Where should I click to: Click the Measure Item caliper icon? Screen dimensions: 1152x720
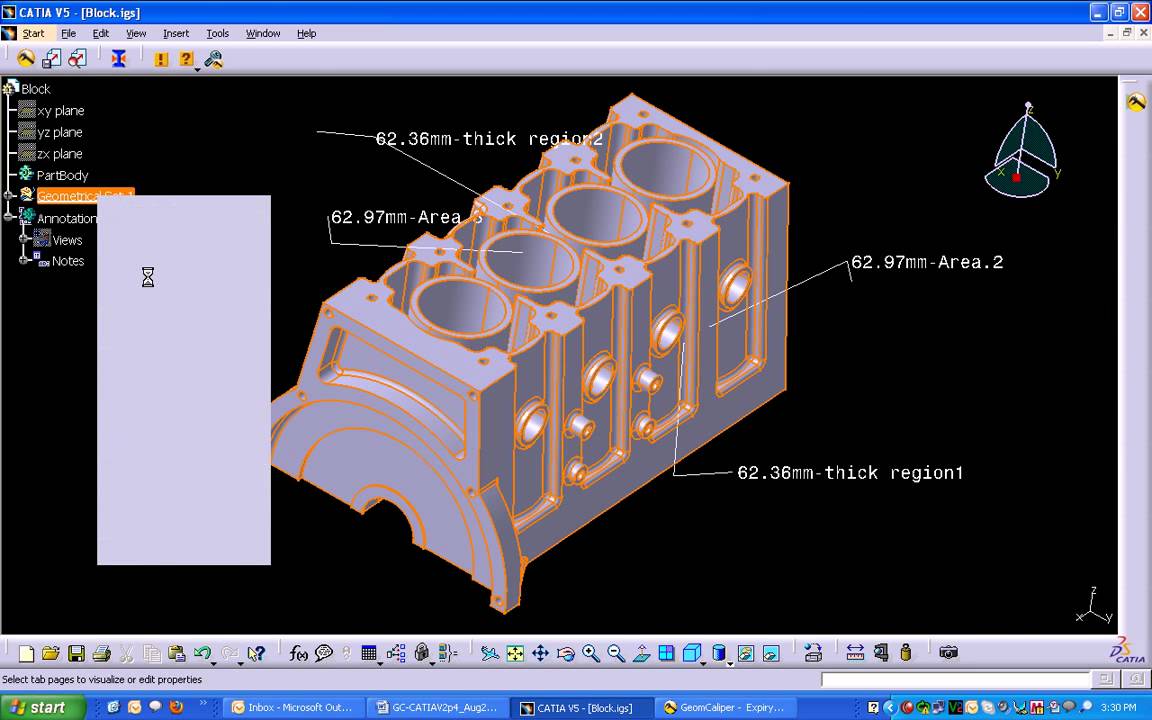click(881, 652)
